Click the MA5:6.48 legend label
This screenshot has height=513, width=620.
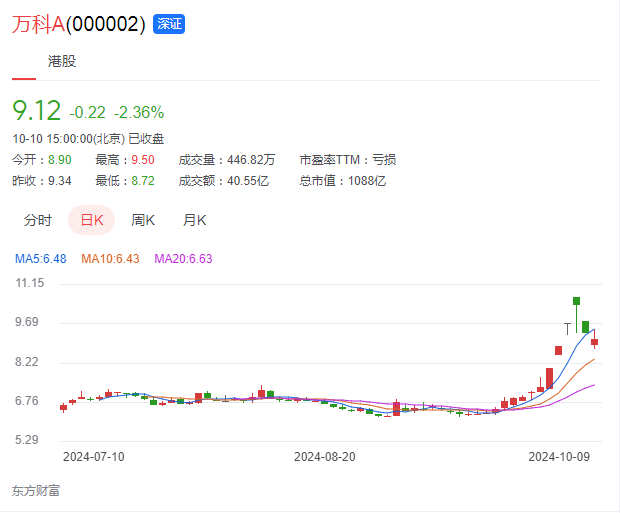coord(41,259)
